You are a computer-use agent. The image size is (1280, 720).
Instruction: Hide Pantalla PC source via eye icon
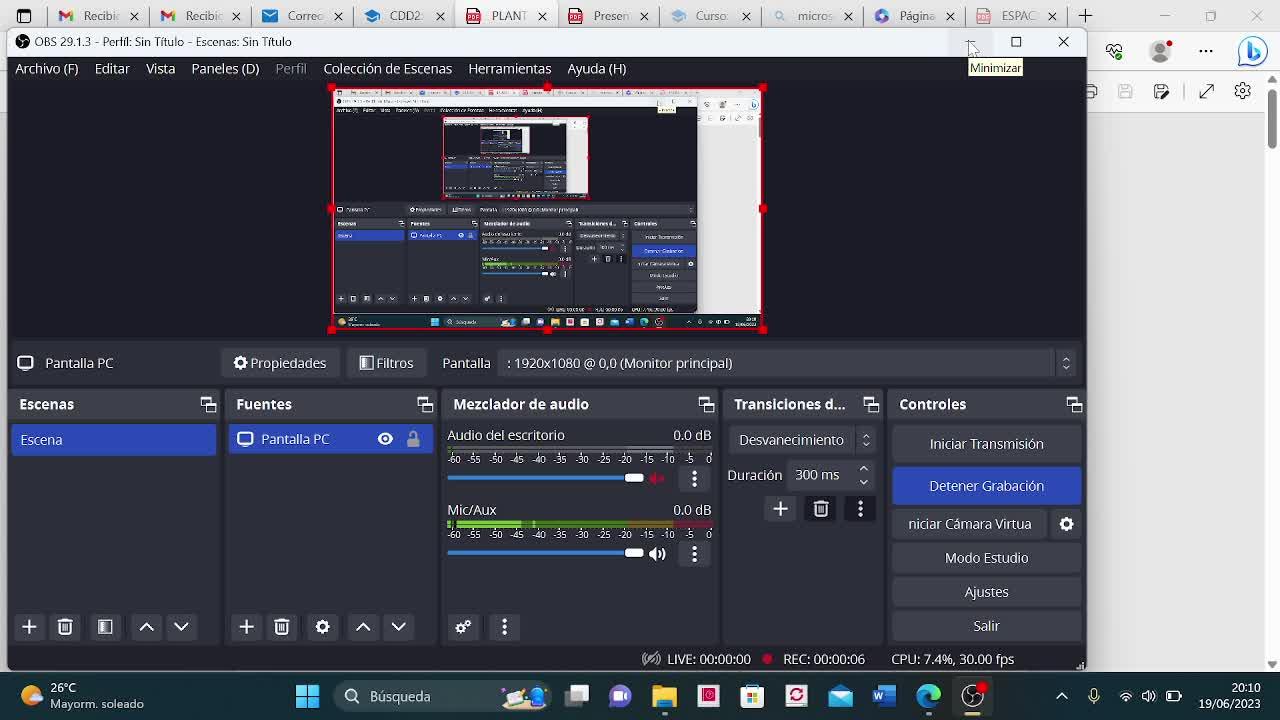(385, 439)
